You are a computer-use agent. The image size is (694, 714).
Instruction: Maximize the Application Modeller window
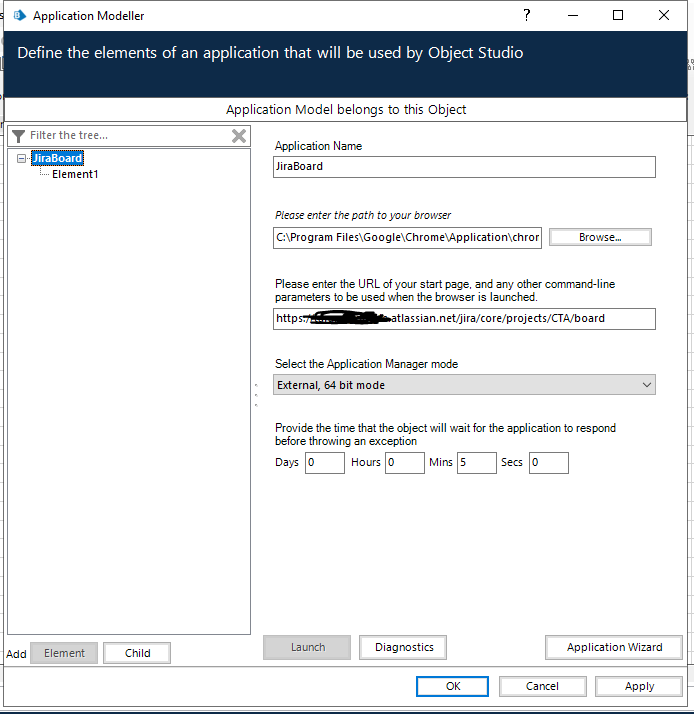pyautogui.click(x=618, y=15)
